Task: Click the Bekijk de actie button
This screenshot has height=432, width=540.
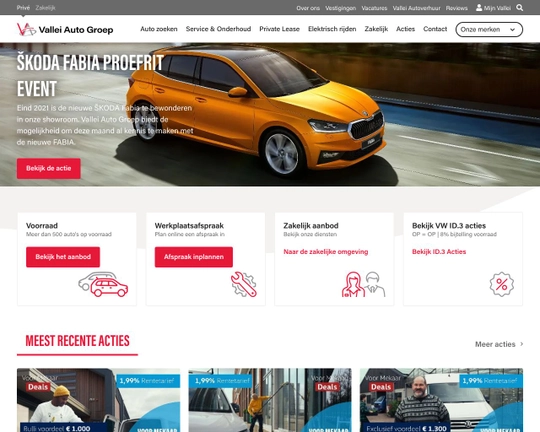Action: (49, 168)
